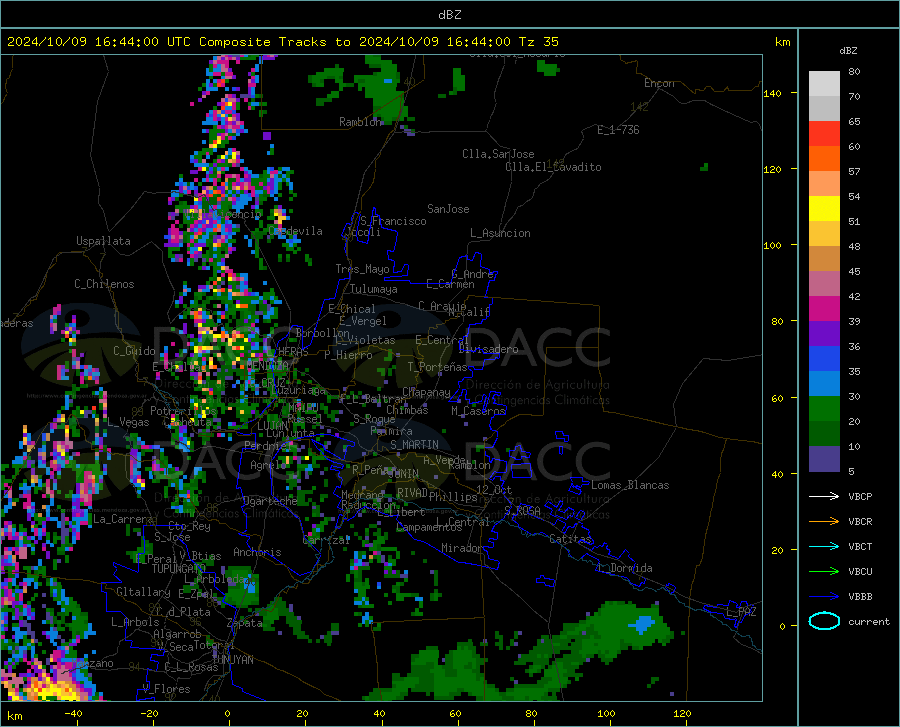Click the cyan 'current' ellipse symbol

point(824,621)
